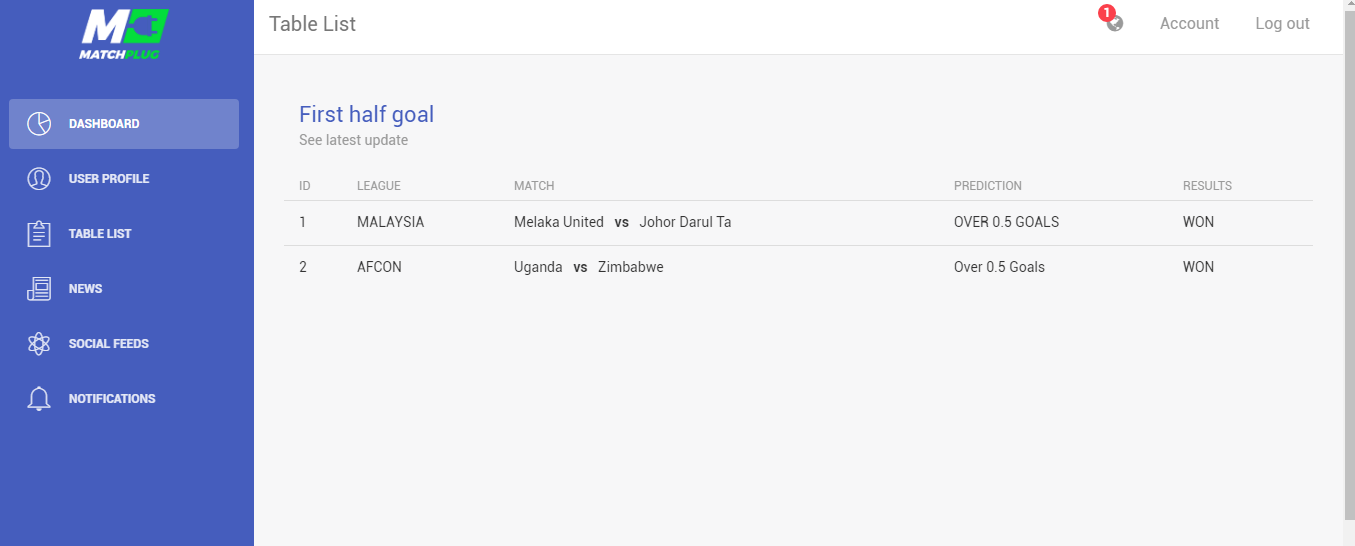Screen dimensions: 1355x546
Task: Click the MatchPlug logo
Action: point(124,34)
